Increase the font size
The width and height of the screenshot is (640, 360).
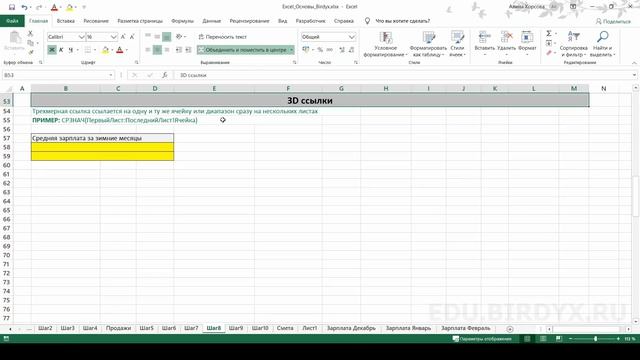click(x=123, y=37)
